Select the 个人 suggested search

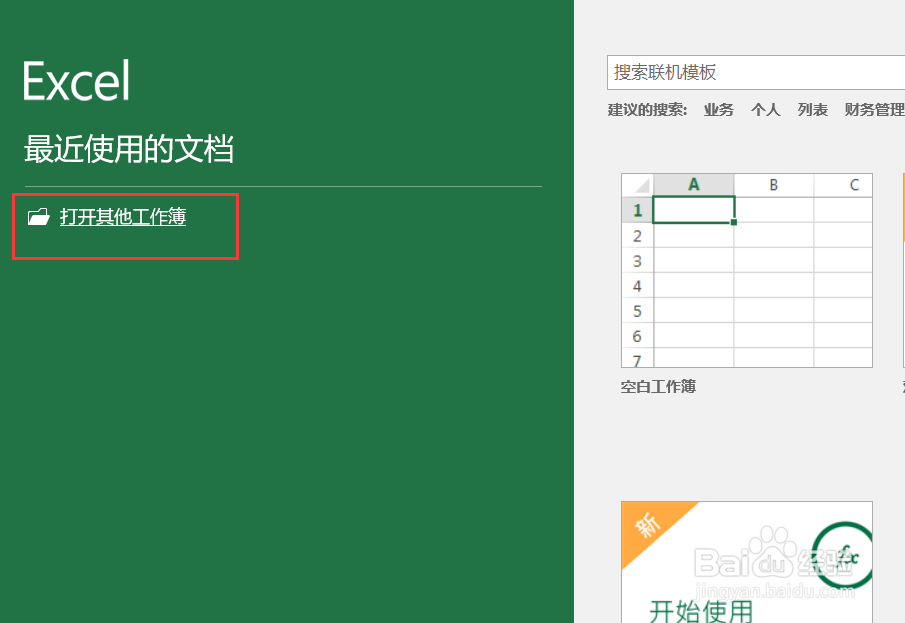click(765, 109)
